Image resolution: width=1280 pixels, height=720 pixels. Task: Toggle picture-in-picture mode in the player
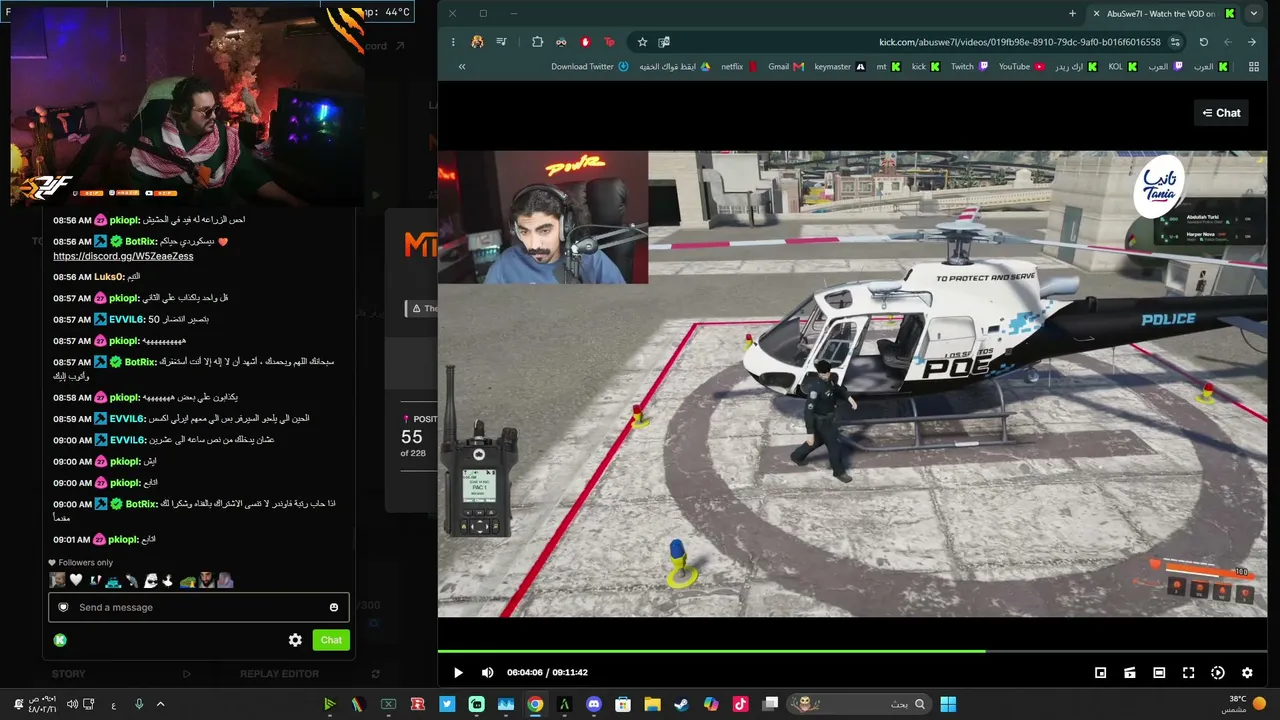tap(1101, 673)
